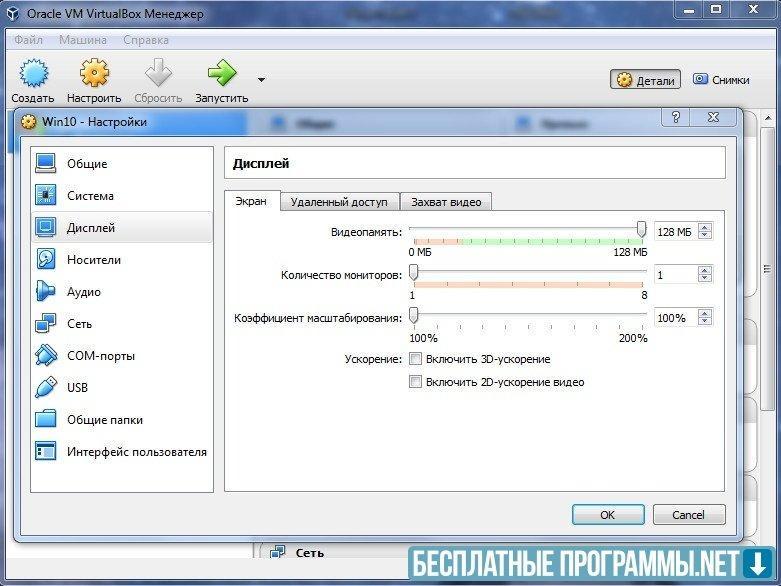Toggle the Детали view button
Image resolution: width=781 pixels, height=586 pixels.
click(646, 80)
